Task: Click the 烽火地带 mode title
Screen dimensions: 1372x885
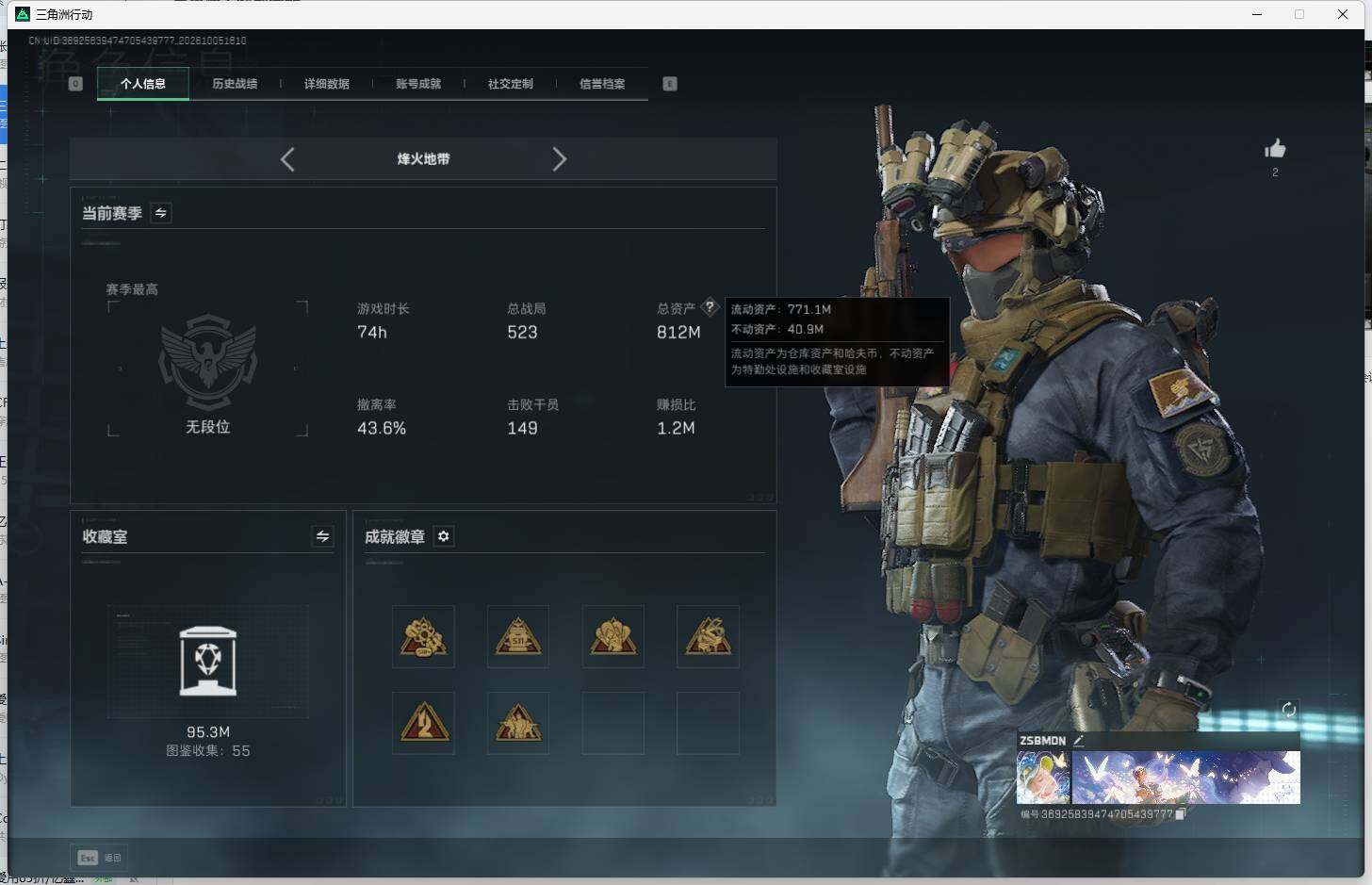Action: (423, 159)
